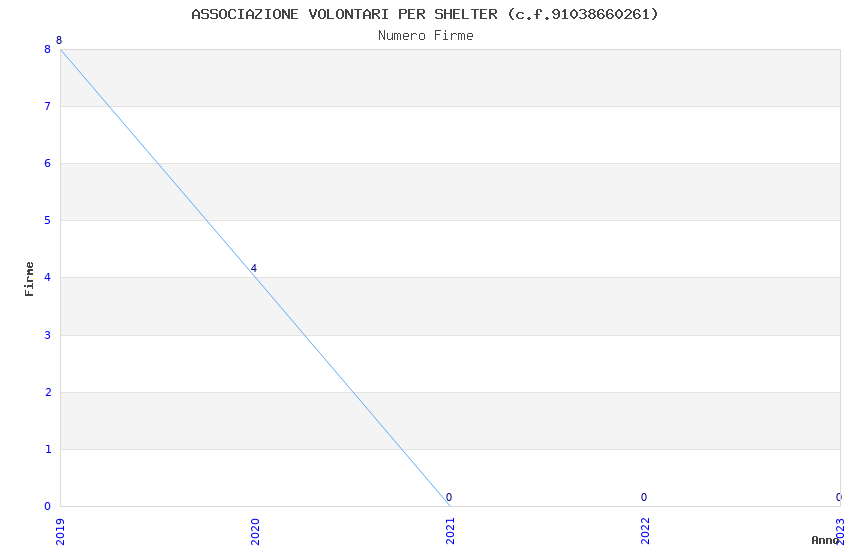
Task: Select data label 0 at 2022 point
Action: [x=644, y=497]
